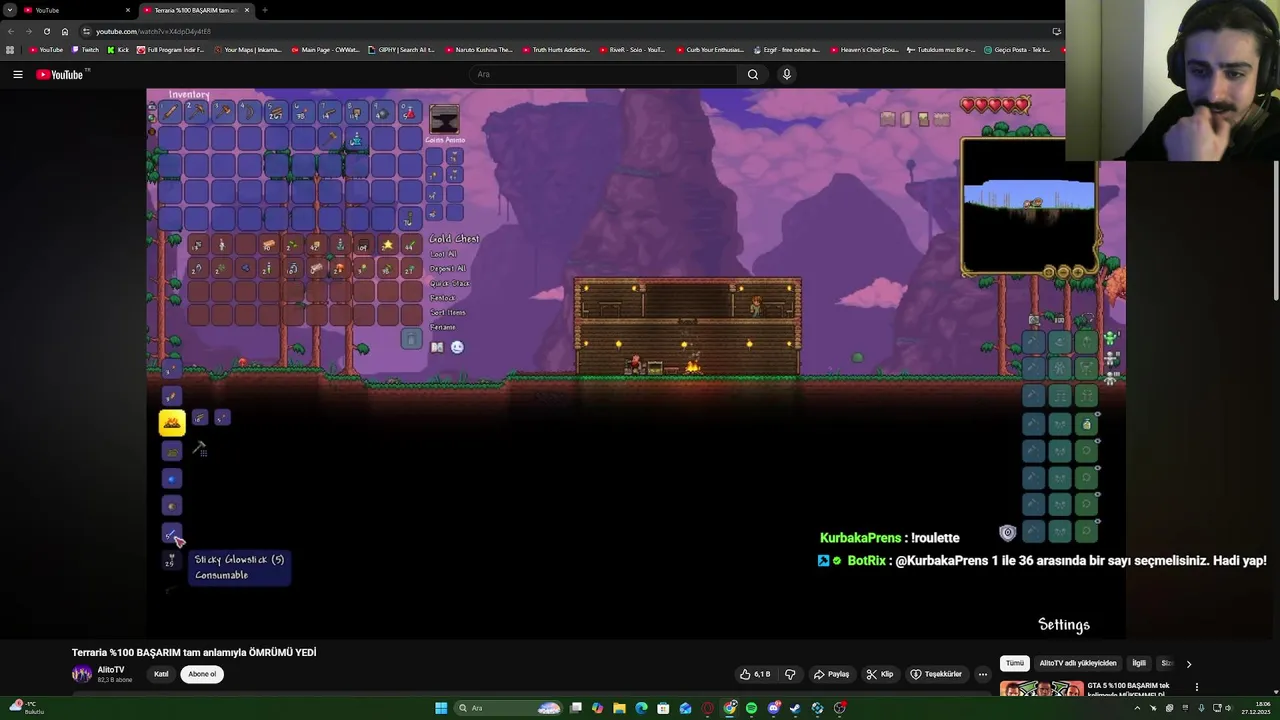Image resolution: width=1280 pixels, height=720 pixels.
Task: Subscribe with the Abone ol button
Action: 202,674
